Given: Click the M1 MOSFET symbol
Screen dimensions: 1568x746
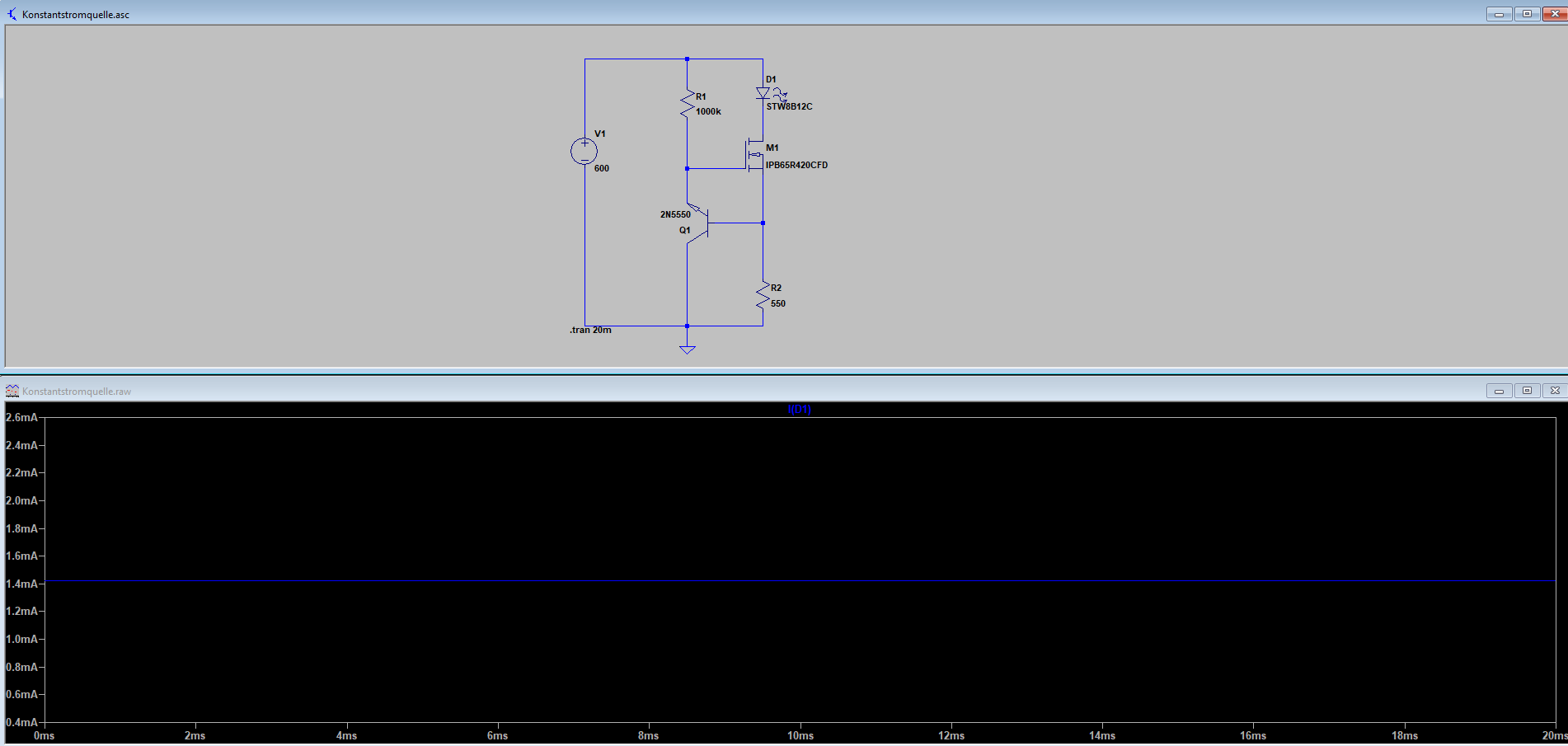Looking at the screenshot, I should [x=754, y=154].
